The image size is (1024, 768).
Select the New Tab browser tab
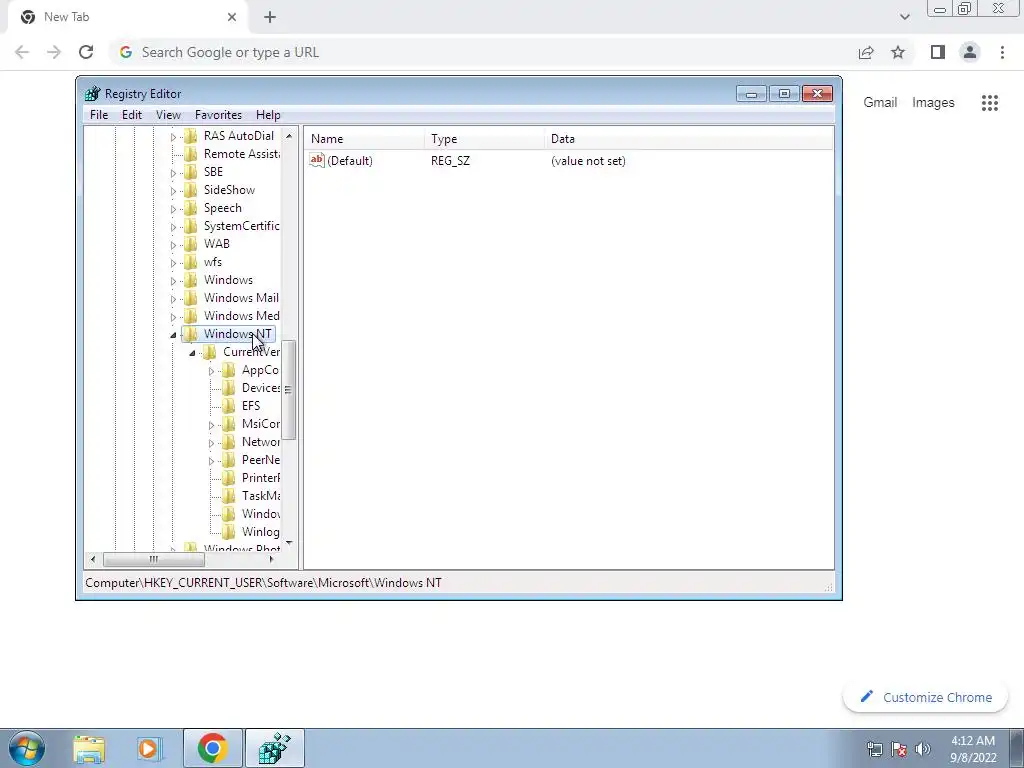127,17
